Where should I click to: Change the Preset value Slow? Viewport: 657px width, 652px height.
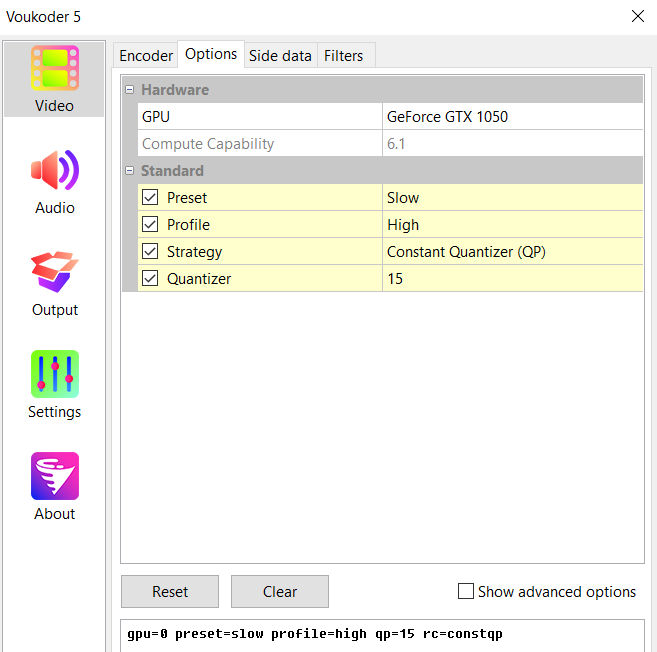(x=512, y=198)
